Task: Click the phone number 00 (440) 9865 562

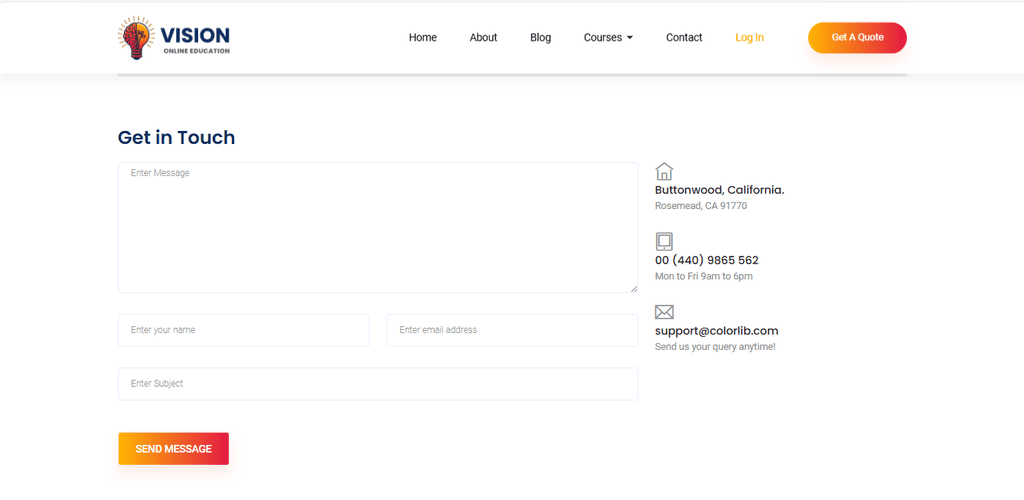Action: pyautogui.click(x=707, y=260)
